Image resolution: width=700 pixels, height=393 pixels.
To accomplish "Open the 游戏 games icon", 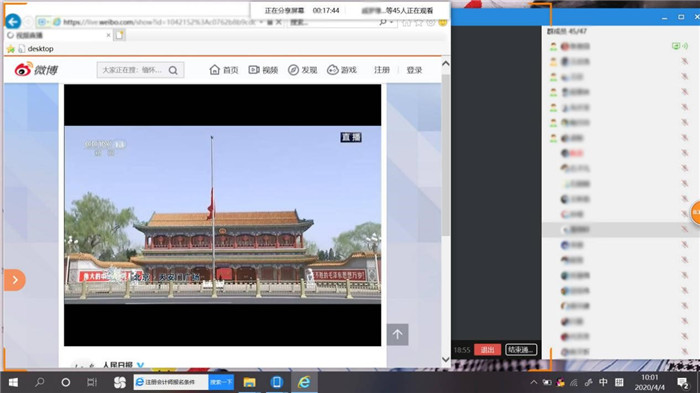I will coord(342,70).
